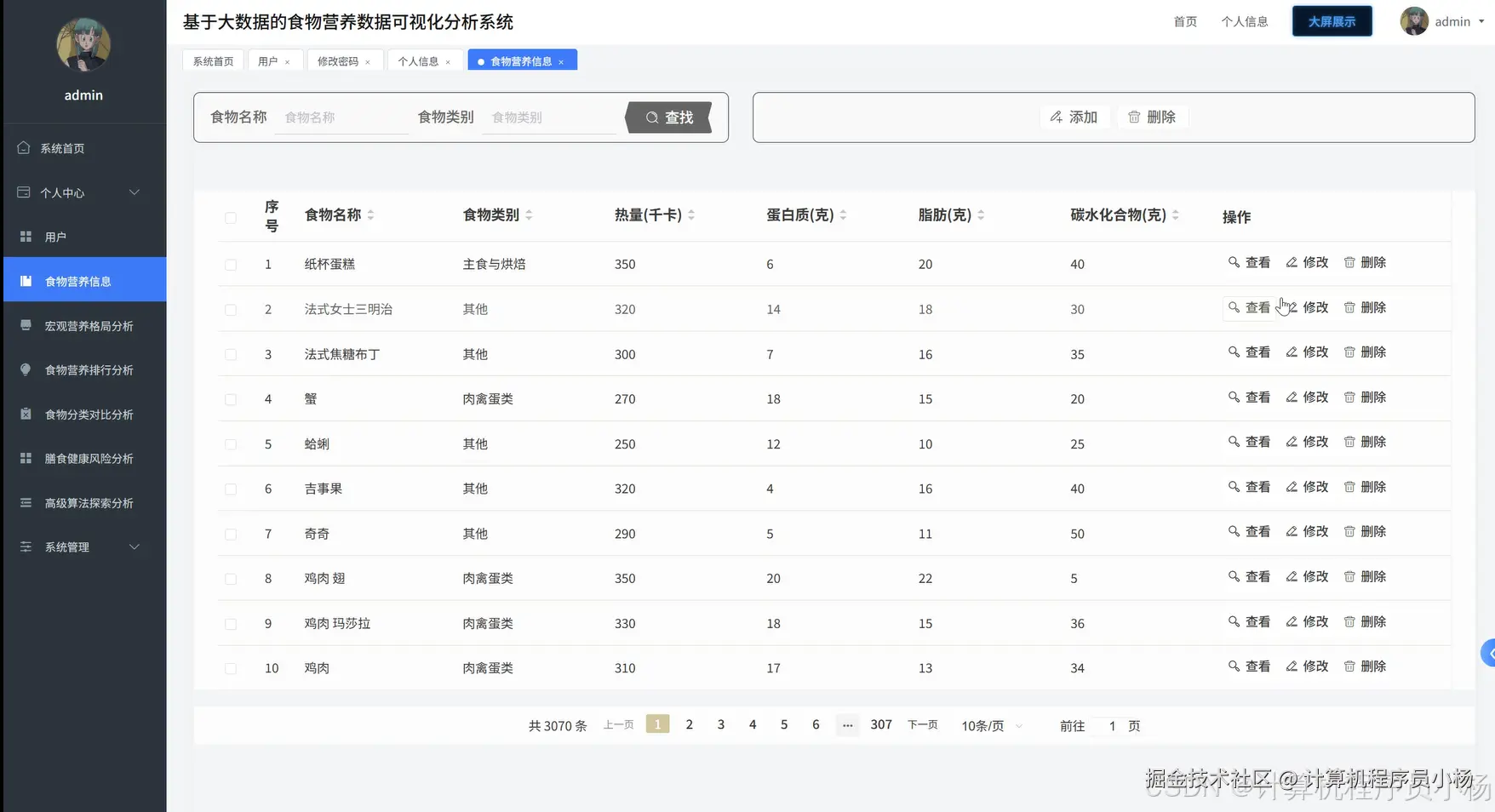Screen dimensions: 1495x812
Task: Go to next page with 下一页
Action: (x=923, y=725)
